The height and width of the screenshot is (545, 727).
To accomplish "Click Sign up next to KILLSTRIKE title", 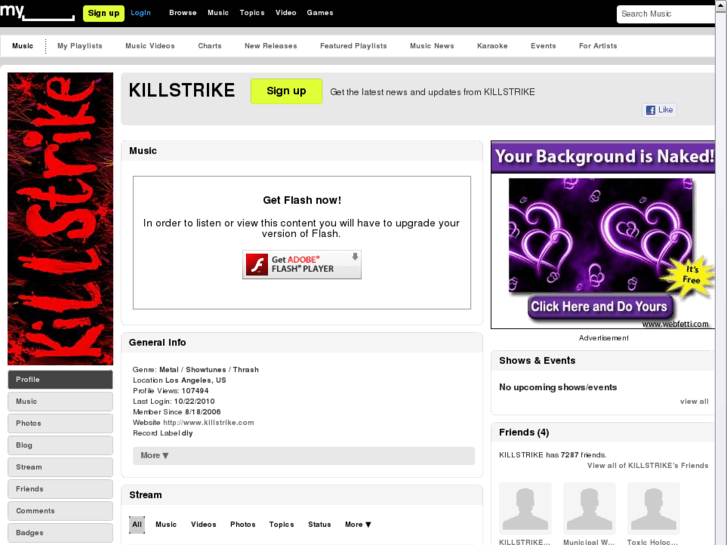I will pos(287,91).
